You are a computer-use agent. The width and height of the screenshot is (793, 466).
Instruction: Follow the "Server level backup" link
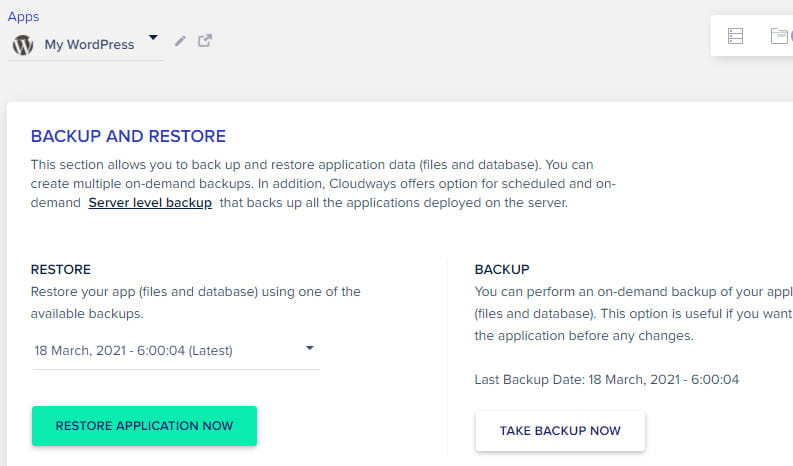tap(150, 203)
